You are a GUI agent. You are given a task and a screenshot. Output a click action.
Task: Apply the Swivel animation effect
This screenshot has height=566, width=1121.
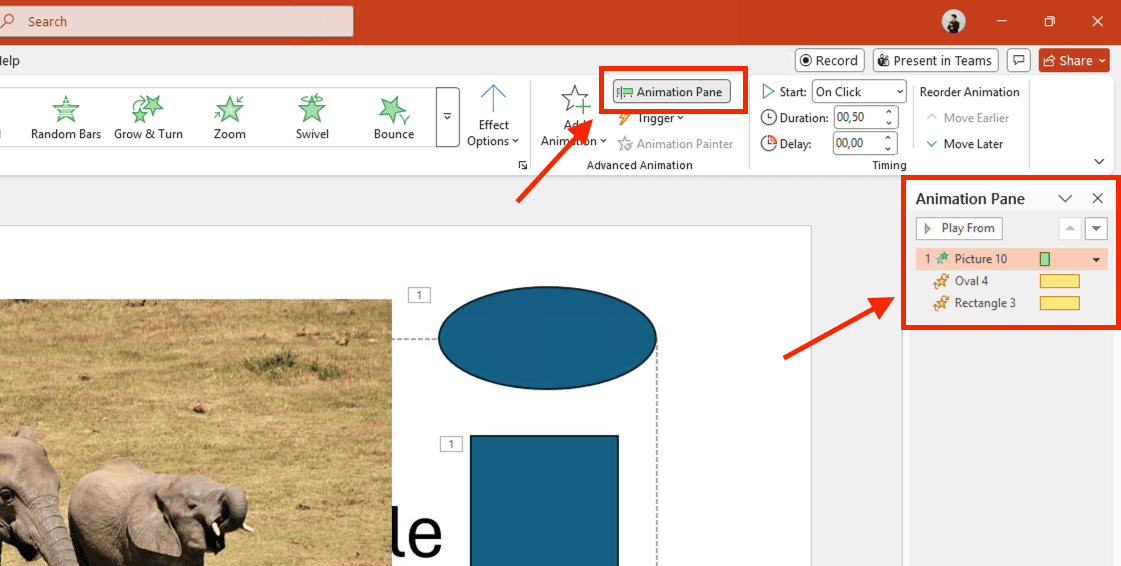[x=312, y=118]
